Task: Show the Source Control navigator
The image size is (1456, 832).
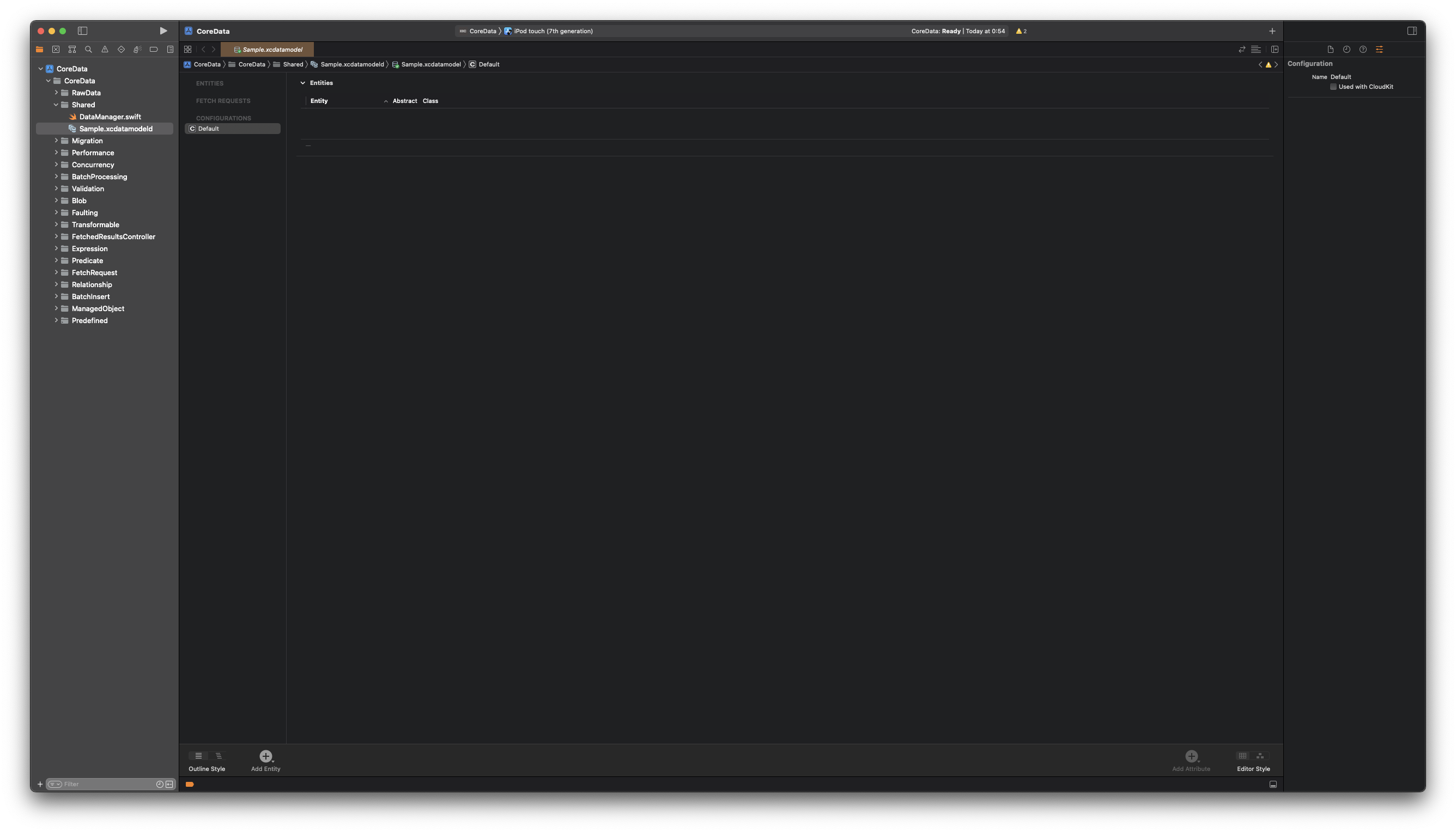Action: [x=56, y=50]
